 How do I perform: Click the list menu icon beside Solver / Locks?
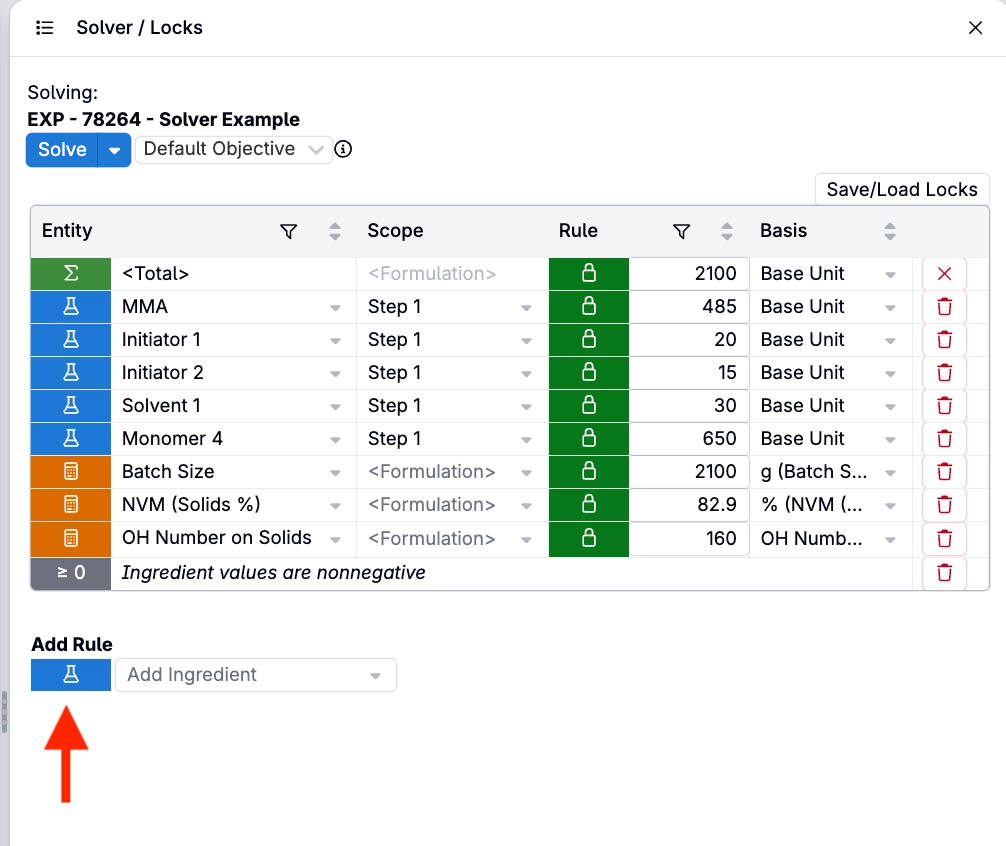click(x=44, y=28)
